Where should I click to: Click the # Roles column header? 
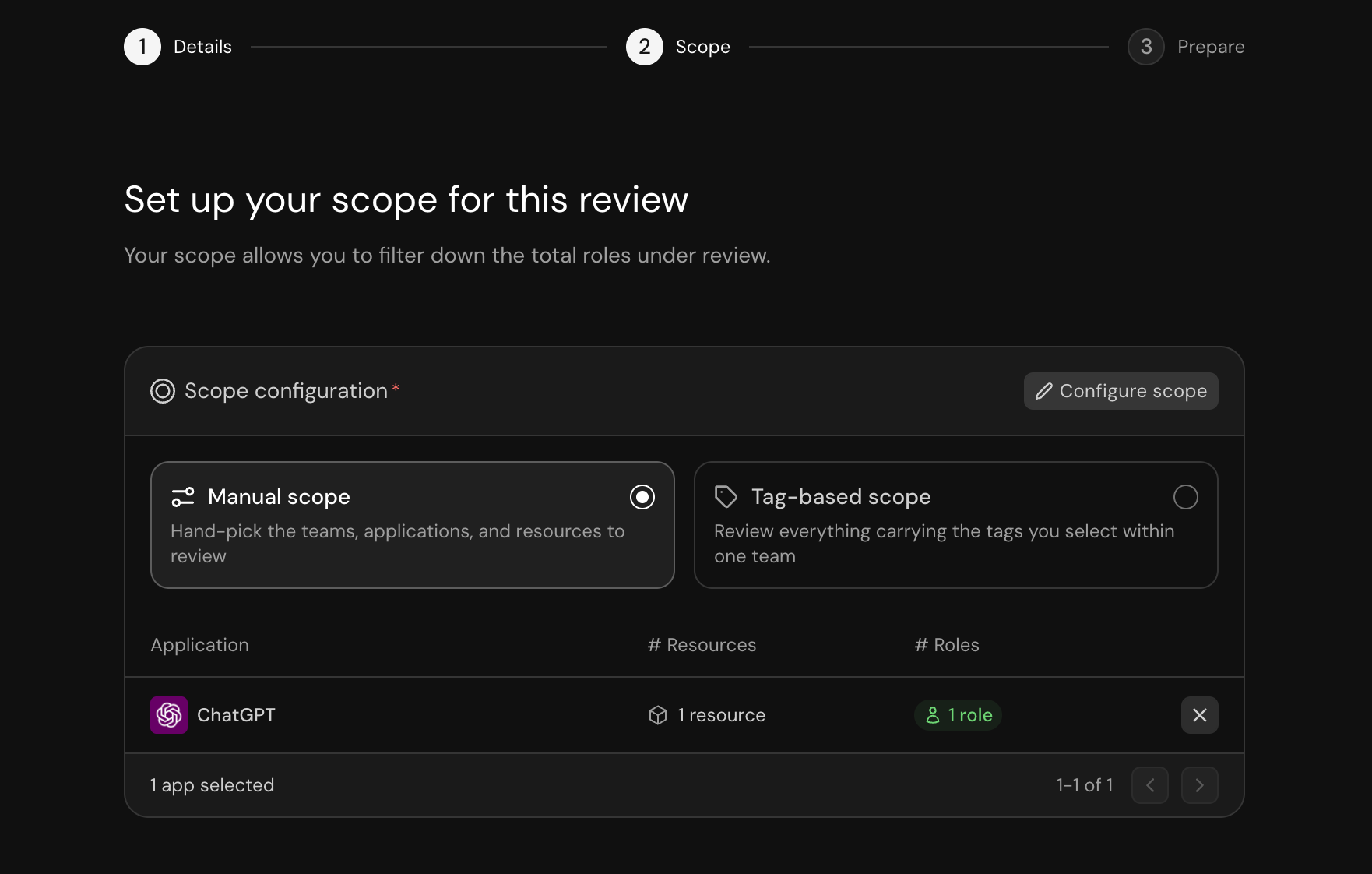tap(947, 645)
